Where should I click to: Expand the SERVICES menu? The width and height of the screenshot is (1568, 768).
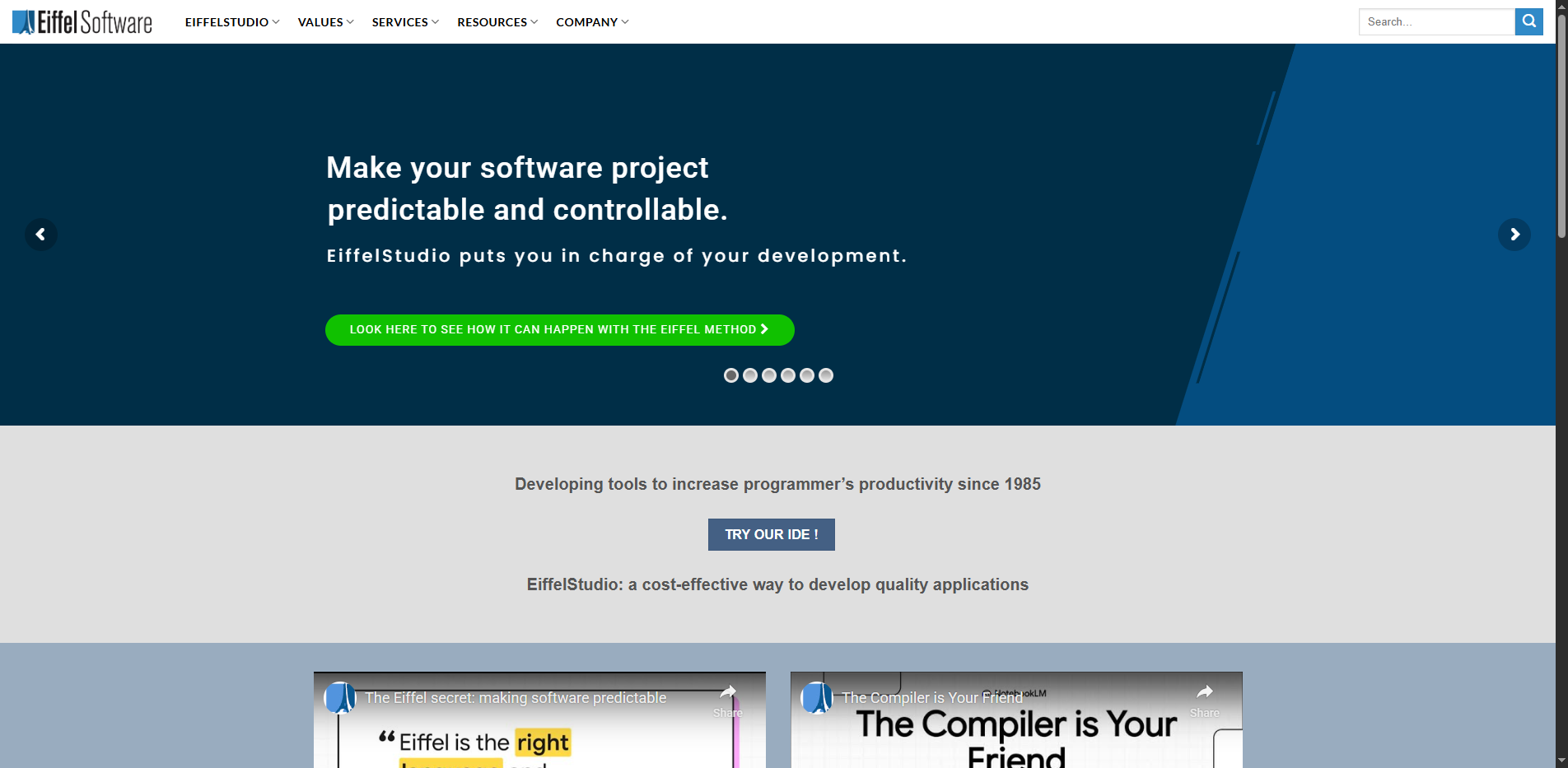pos(405,22)
